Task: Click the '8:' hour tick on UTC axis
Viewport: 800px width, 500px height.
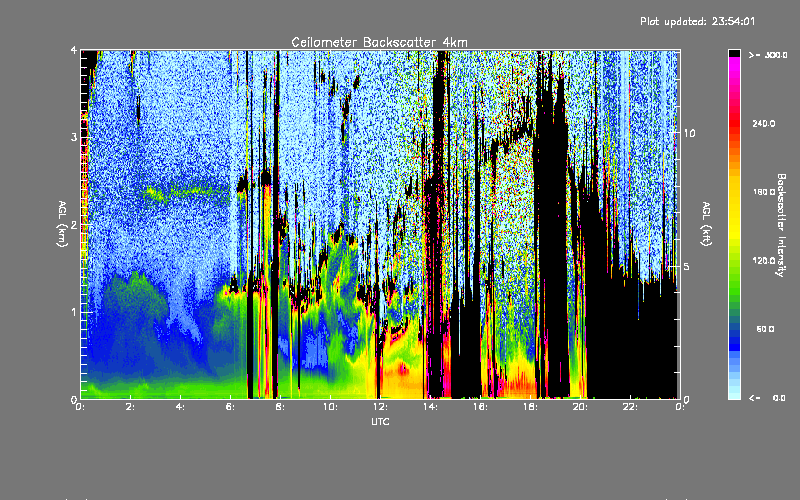Action: (281, 407)
